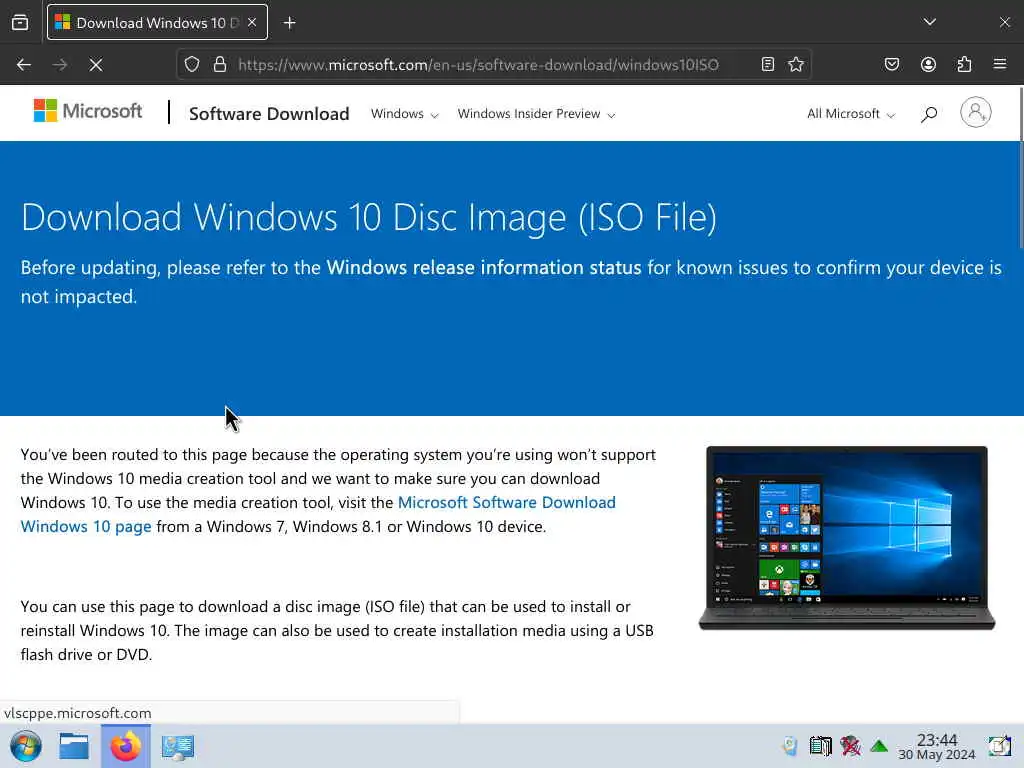
Task: Open Microsoft Software Download Windows 10 page link
Action: (x=318, y=515)
